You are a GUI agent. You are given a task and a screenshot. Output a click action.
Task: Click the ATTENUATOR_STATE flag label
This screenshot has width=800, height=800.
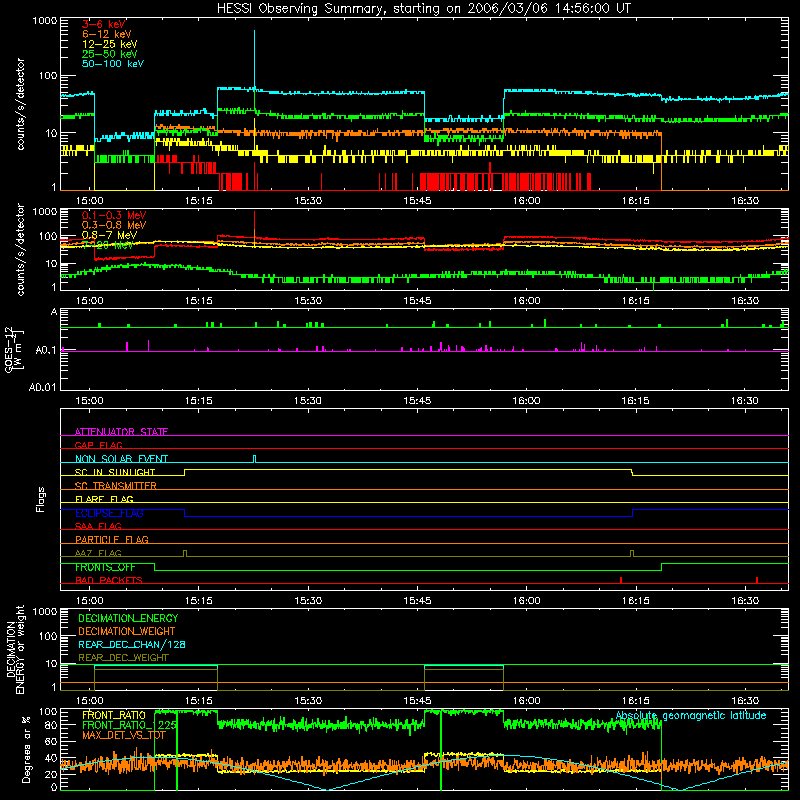click(x=121, y=432)
